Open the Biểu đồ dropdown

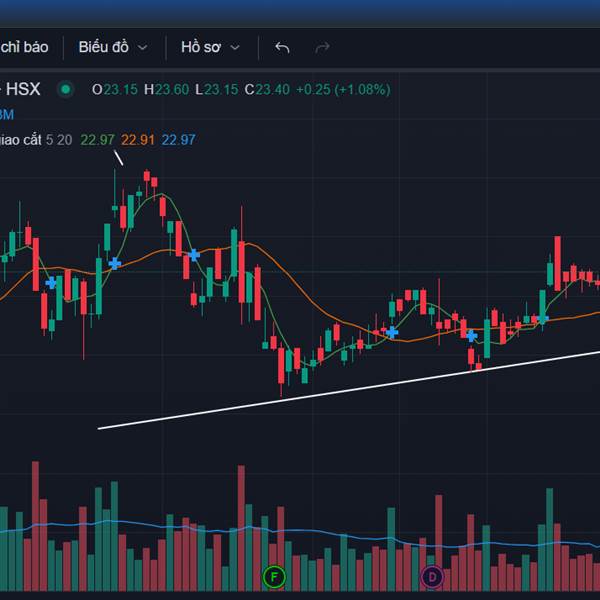pyautogui.click(x=112, y=47)
